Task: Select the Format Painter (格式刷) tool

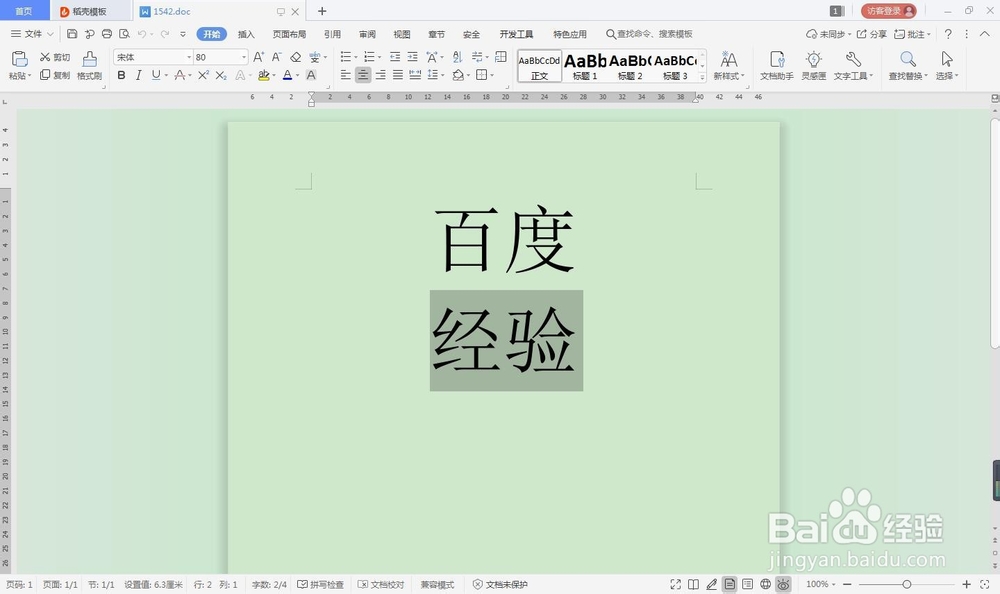Action: [x=89, y=66]
